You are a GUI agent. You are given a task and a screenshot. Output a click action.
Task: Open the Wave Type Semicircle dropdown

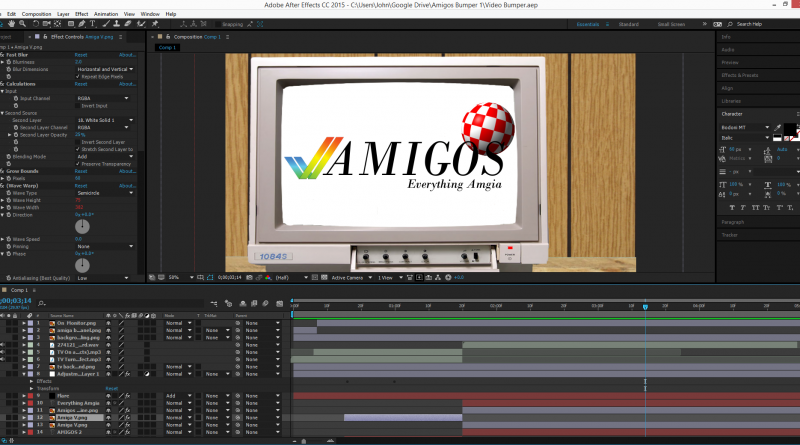pos(105,193)
